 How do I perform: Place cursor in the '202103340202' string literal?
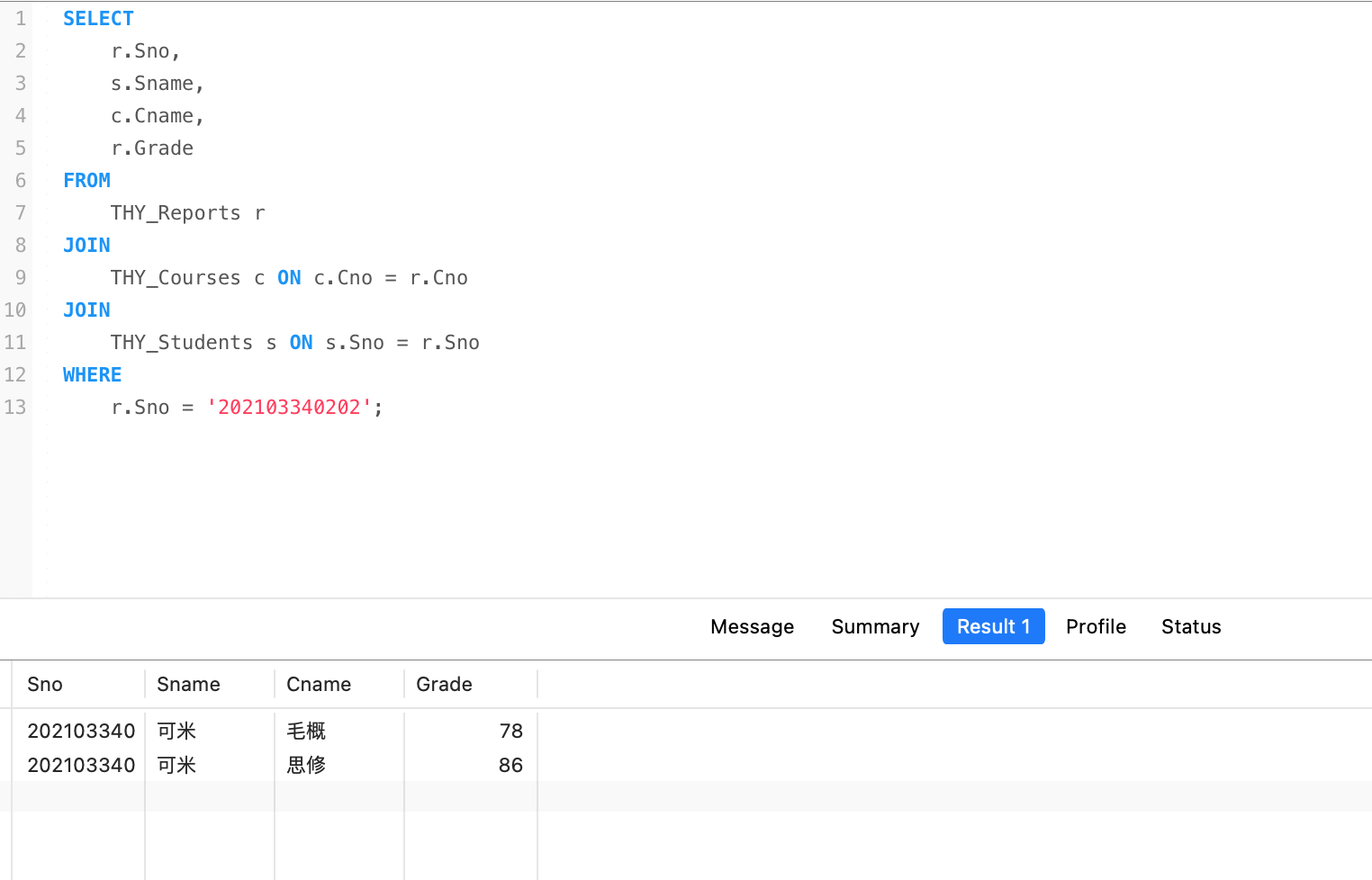pyautogui.click(x=289, y=408)
